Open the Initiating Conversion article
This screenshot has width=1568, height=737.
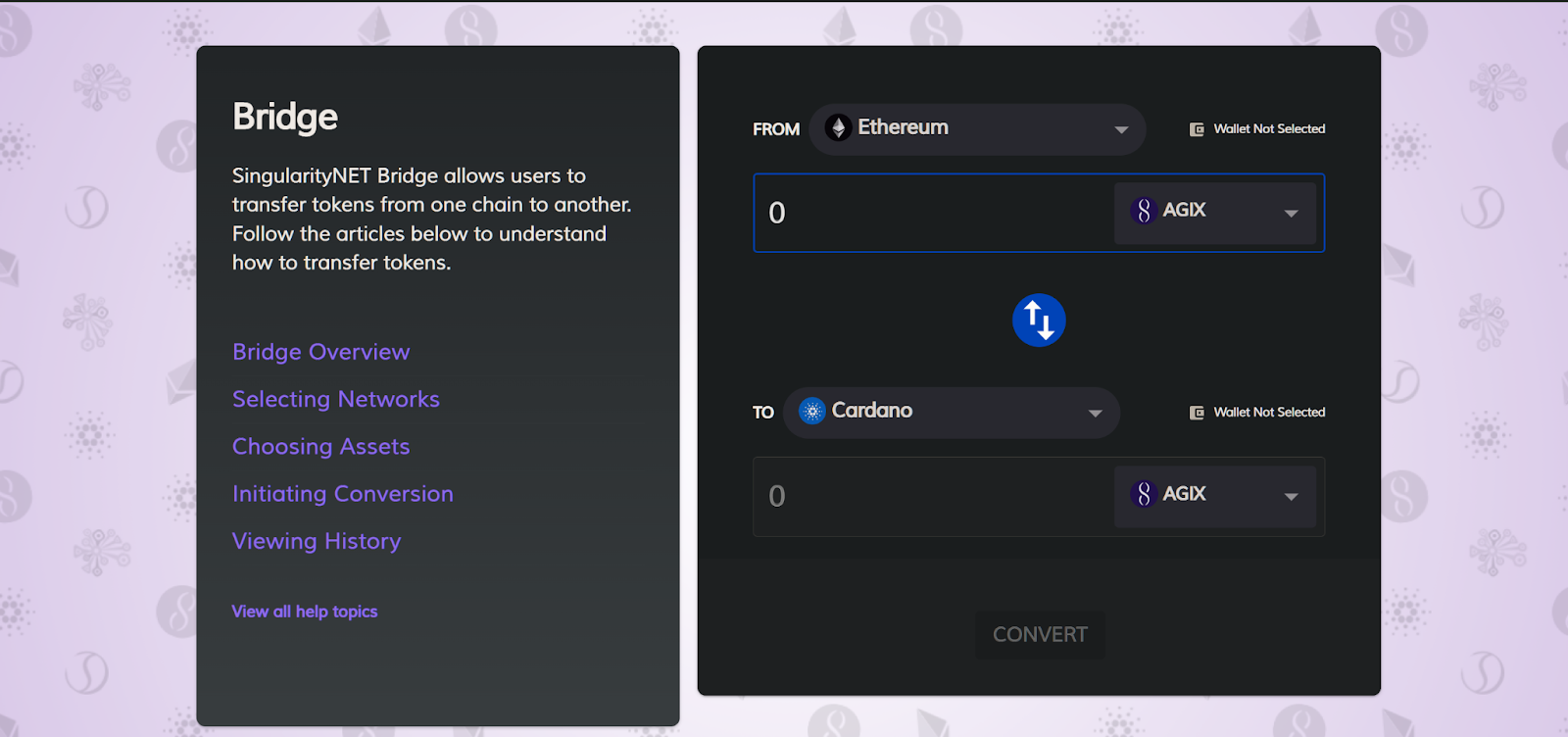point(343,494)
